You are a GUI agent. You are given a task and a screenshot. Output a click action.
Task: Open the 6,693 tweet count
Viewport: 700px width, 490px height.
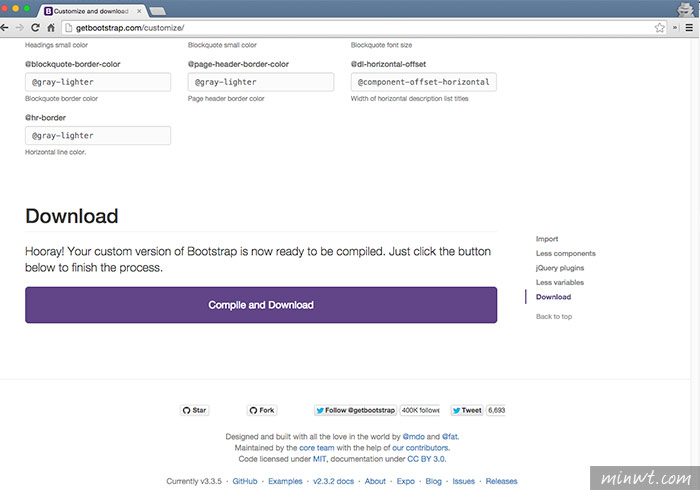[496, 410]
